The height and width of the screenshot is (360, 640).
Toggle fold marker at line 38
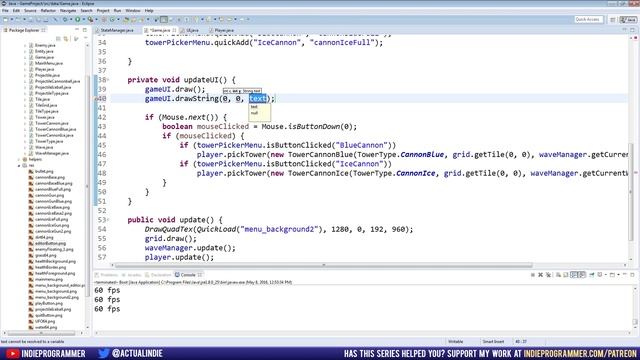(108, 80)
